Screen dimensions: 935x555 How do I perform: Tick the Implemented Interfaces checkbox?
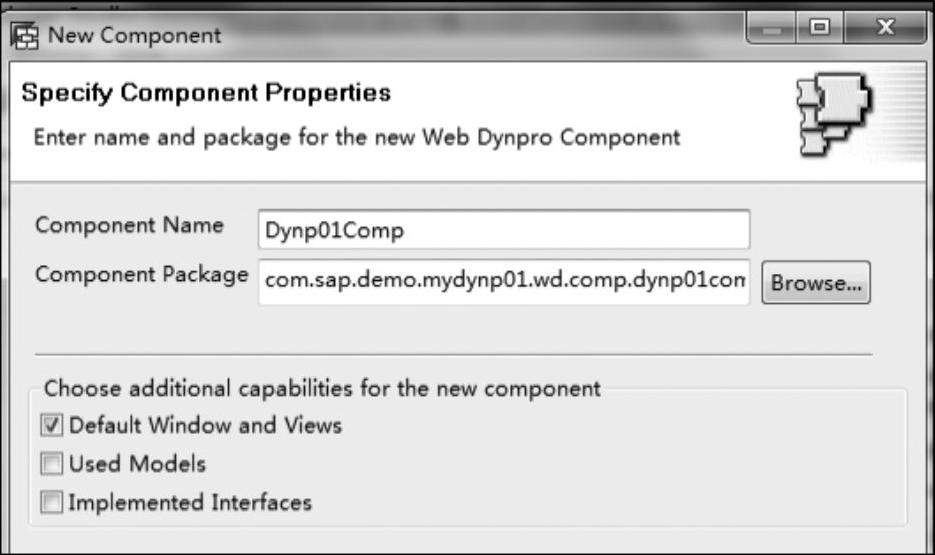coord(51,502)
